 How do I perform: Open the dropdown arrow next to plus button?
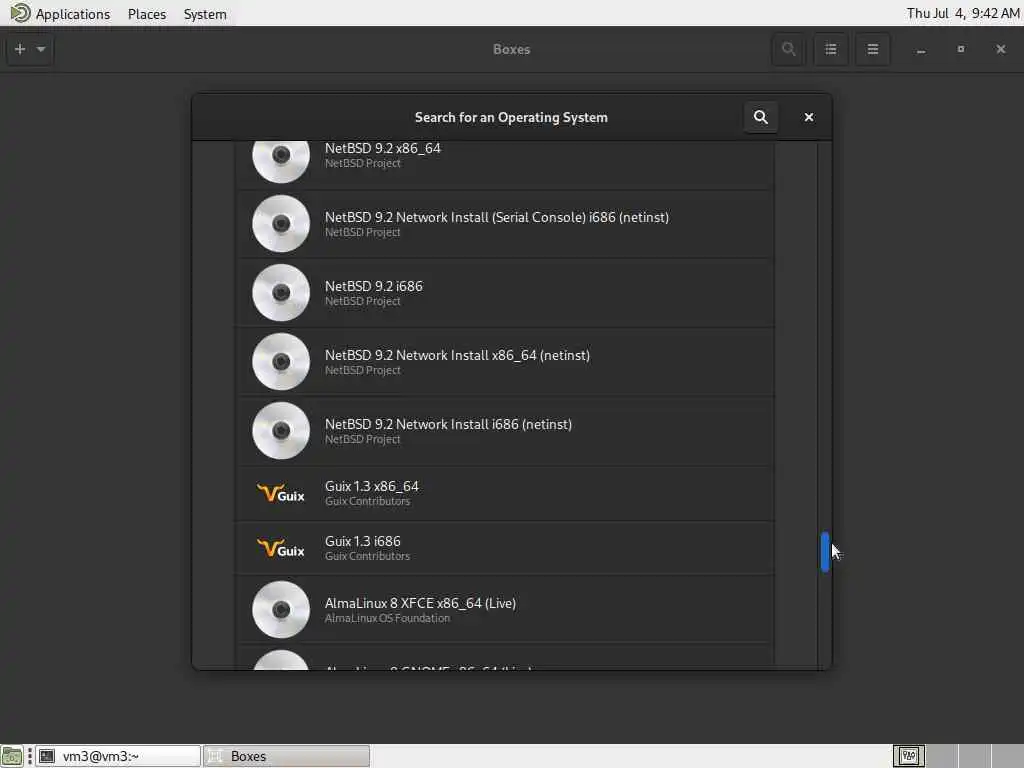tap(41, 49)
